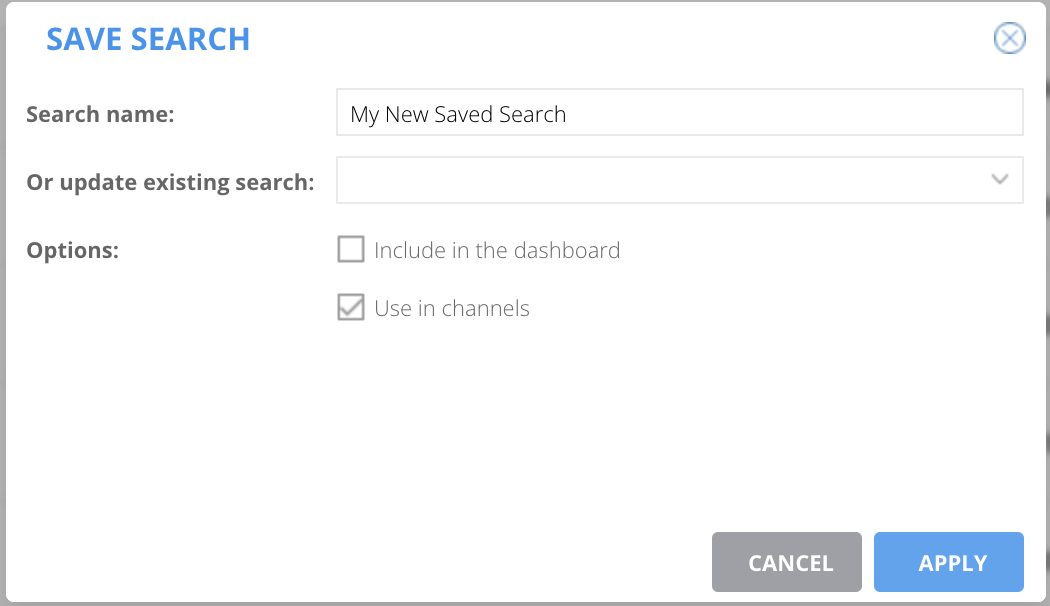
Task: Click the 'Options:' label
Action: [x=72, y=250]
